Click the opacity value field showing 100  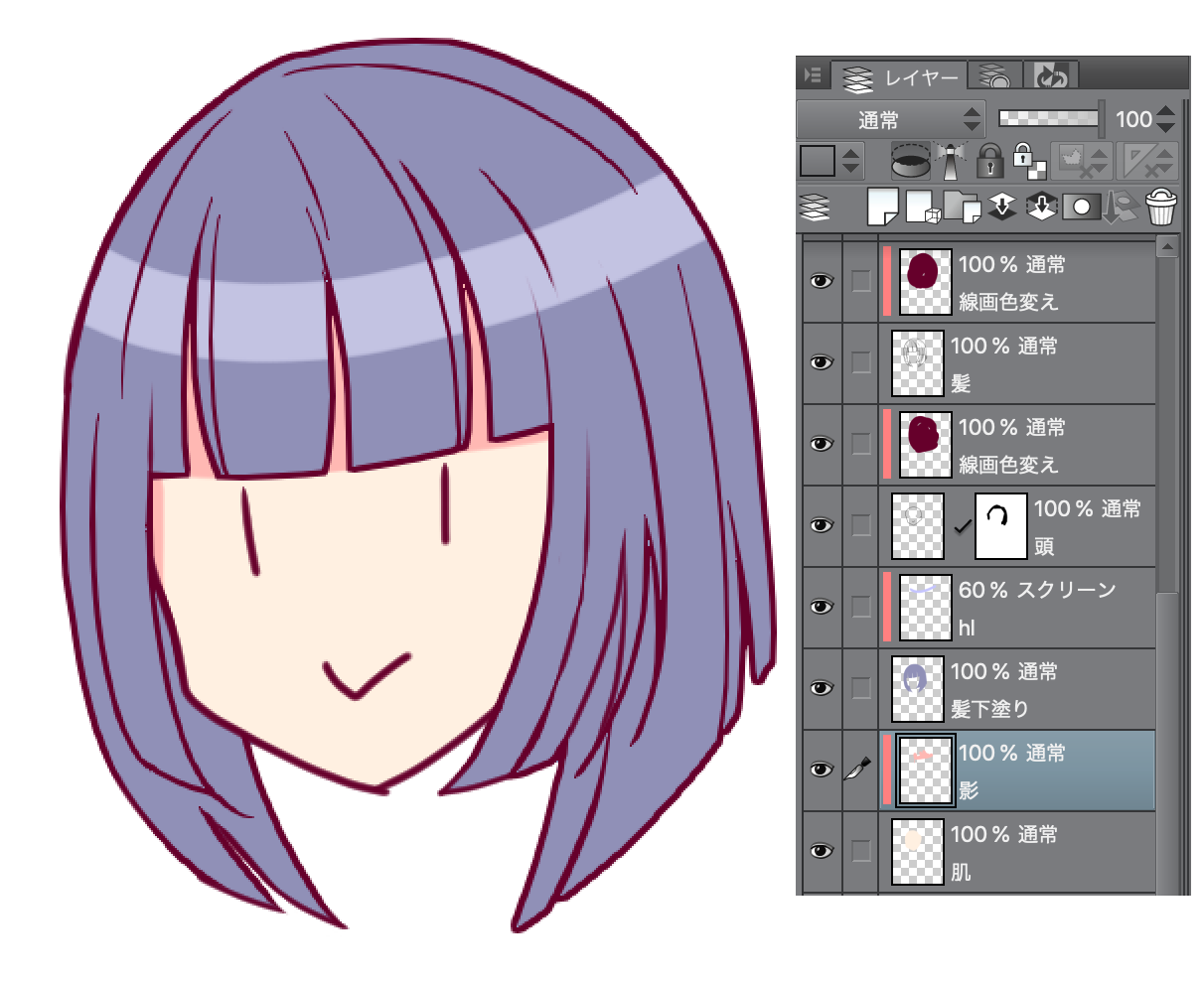(x=1133, y=120)
